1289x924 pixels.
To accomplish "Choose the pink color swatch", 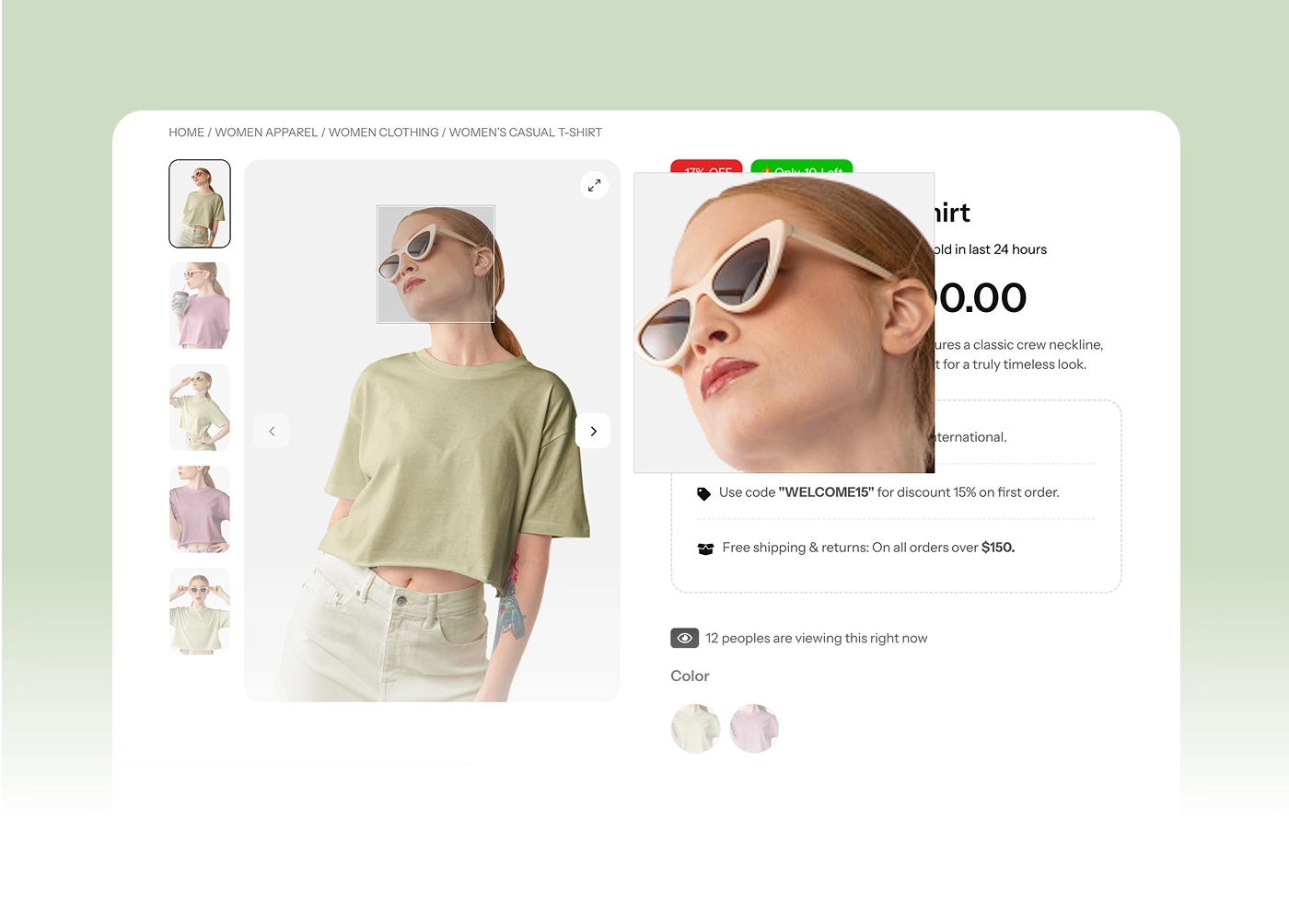I will point(754,729).
